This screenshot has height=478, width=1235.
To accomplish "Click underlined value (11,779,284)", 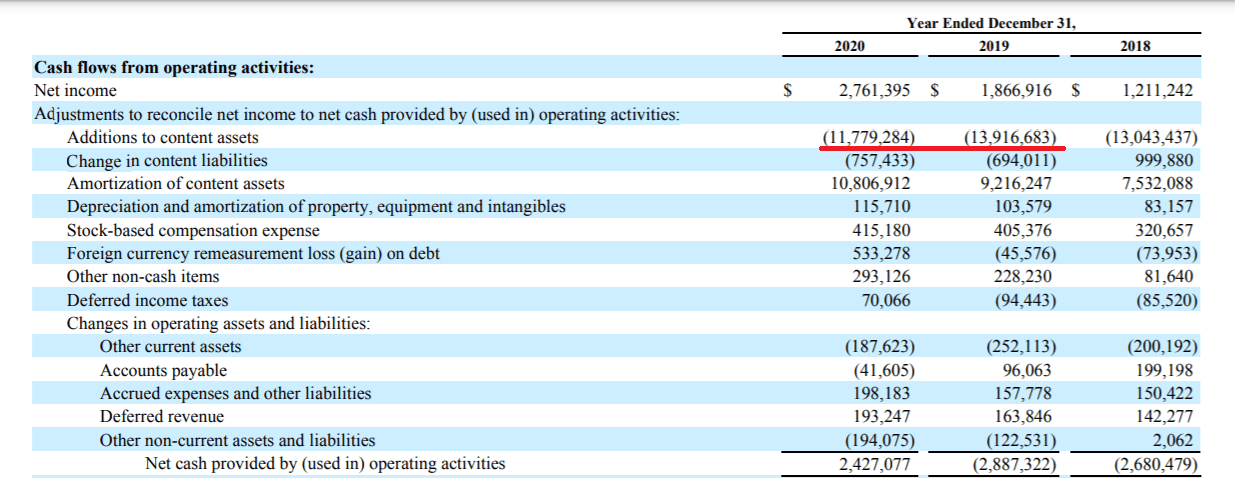I will pyautogui.click(x=870, y=138).
